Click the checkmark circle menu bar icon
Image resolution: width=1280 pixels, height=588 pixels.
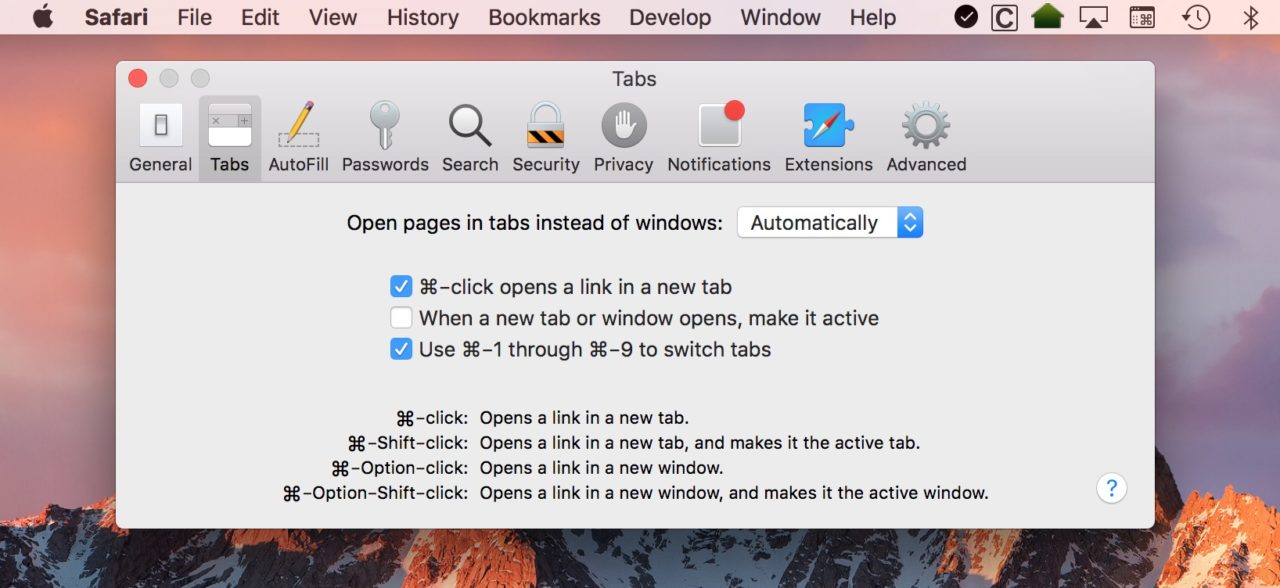966,17
